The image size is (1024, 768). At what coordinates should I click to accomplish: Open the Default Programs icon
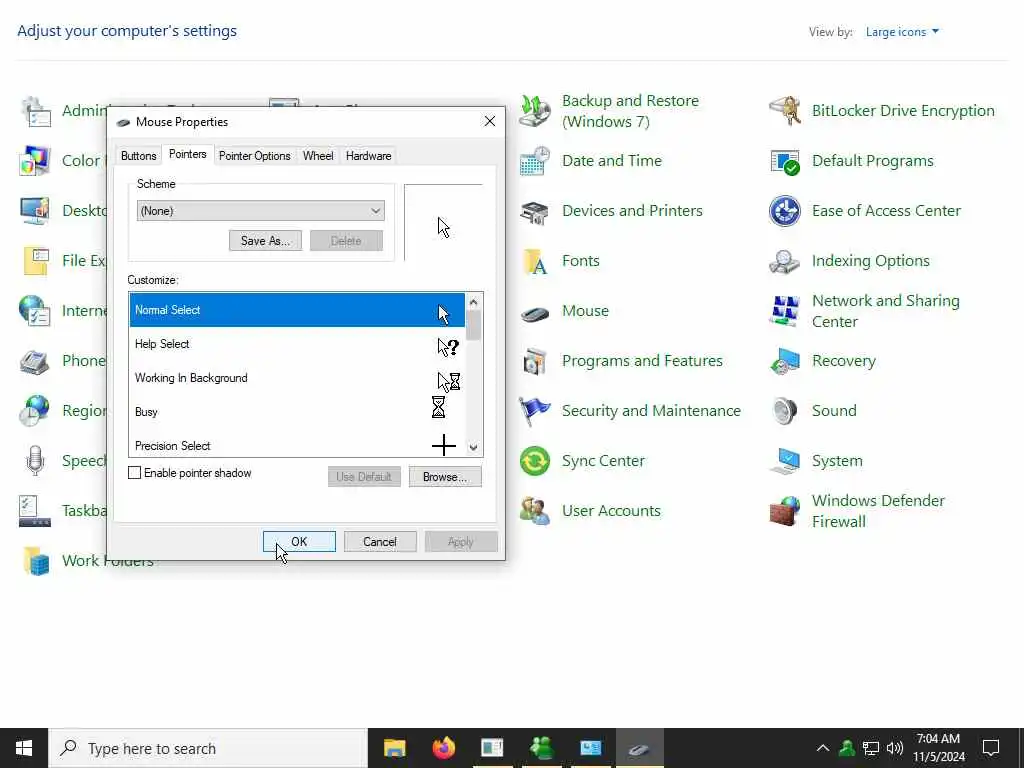tap(784, 161)
